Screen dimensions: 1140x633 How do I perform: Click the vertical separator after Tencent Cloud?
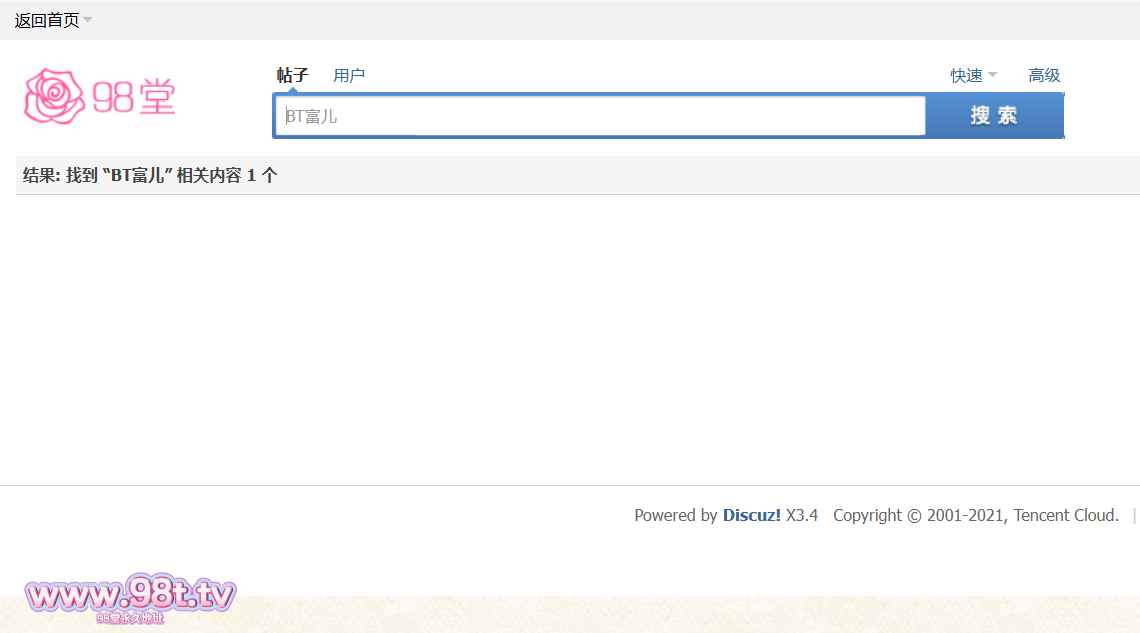point(1134,515)
